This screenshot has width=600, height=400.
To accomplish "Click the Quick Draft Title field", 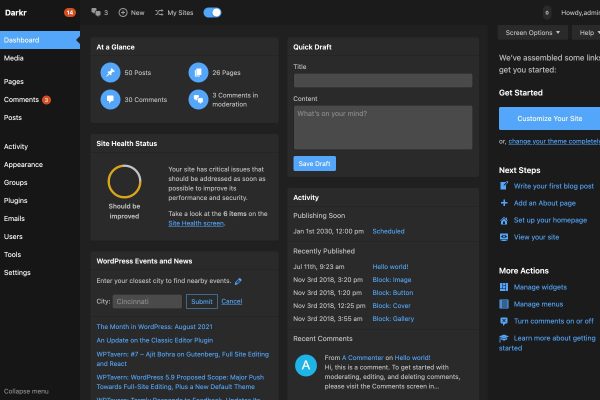I will tap(383, 80).
